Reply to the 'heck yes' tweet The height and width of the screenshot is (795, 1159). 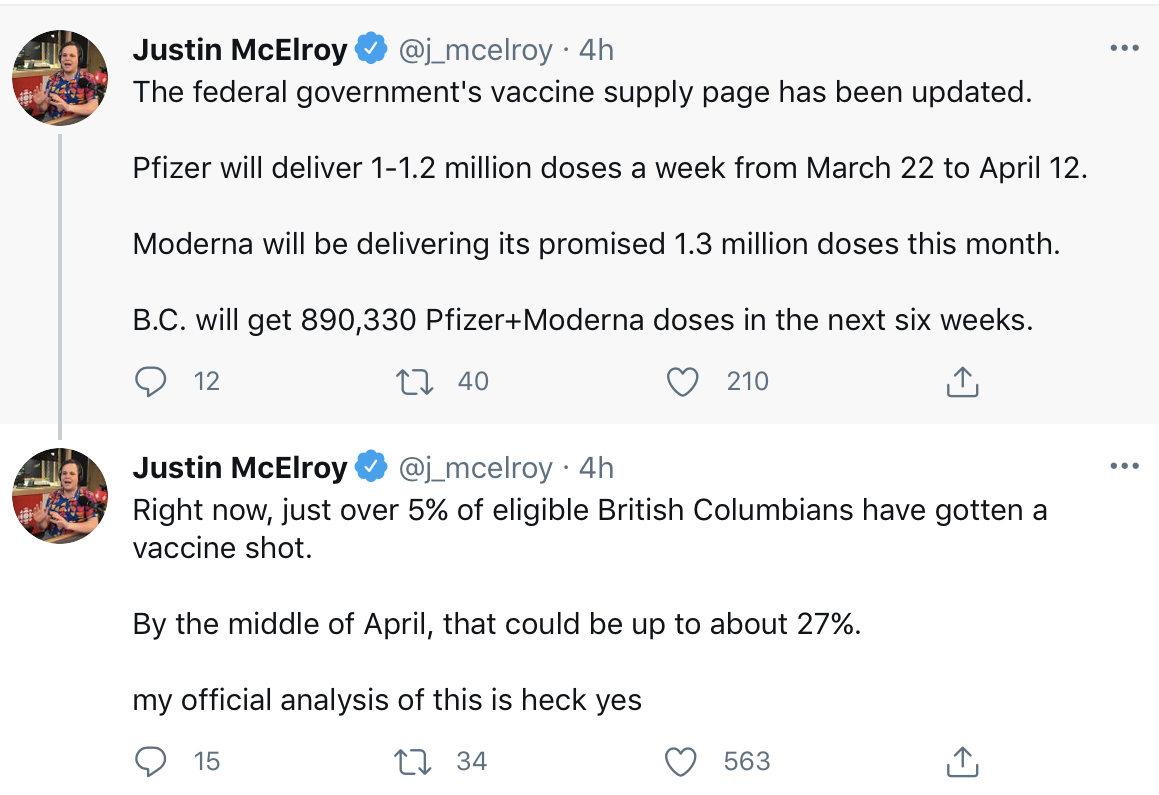[x=151, y=762]
